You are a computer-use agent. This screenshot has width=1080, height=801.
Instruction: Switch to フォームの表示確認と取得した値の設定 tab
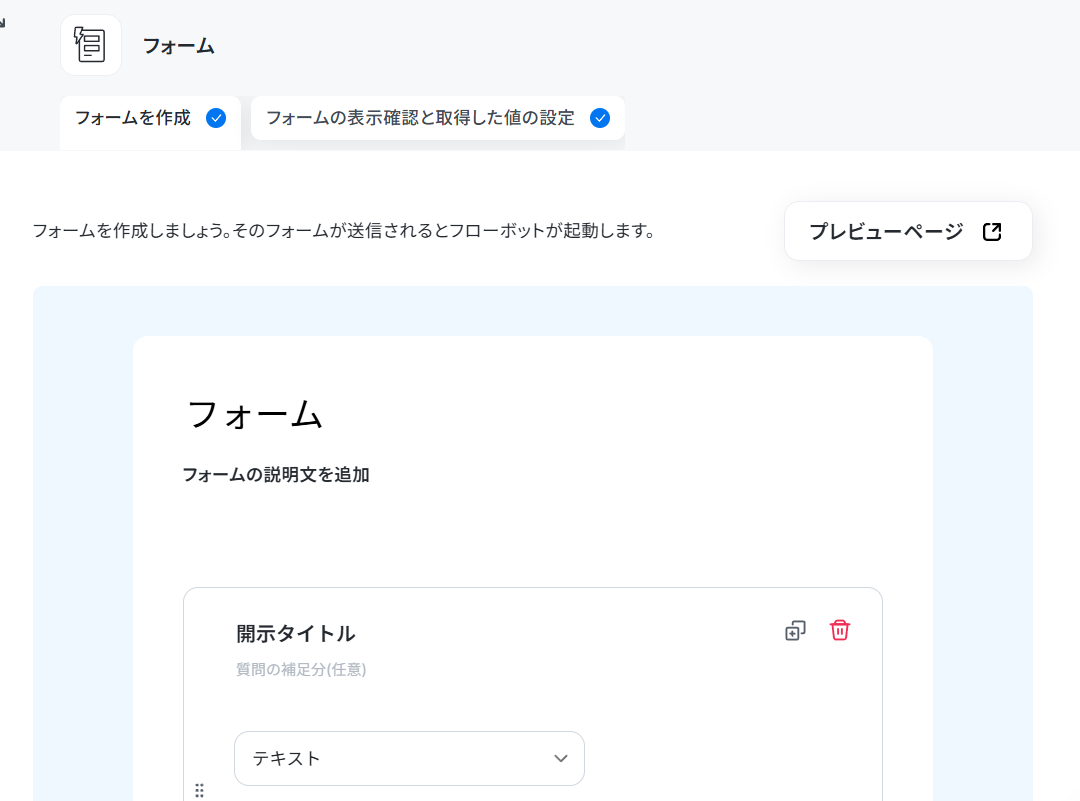(438, 118)
